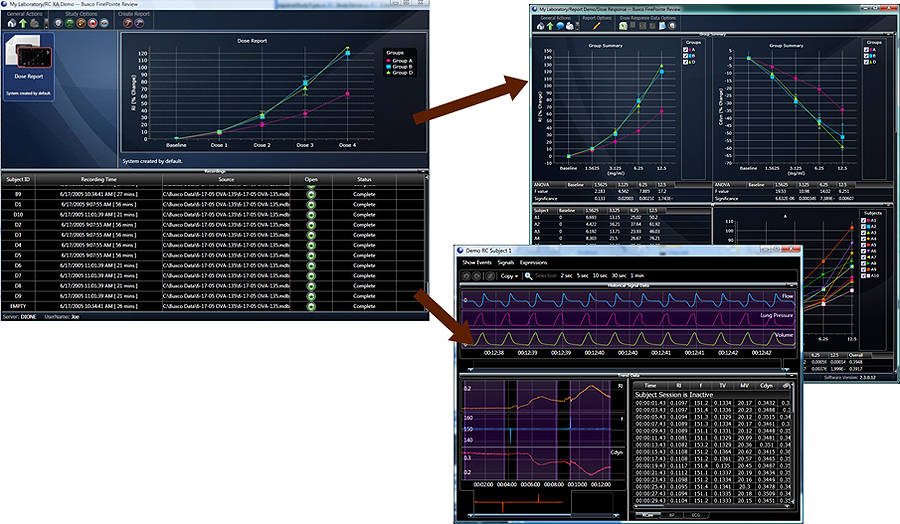Click the gray printer icon under General Actions
This screenshot has height=524, width=900.
click(x=34, y=23)
